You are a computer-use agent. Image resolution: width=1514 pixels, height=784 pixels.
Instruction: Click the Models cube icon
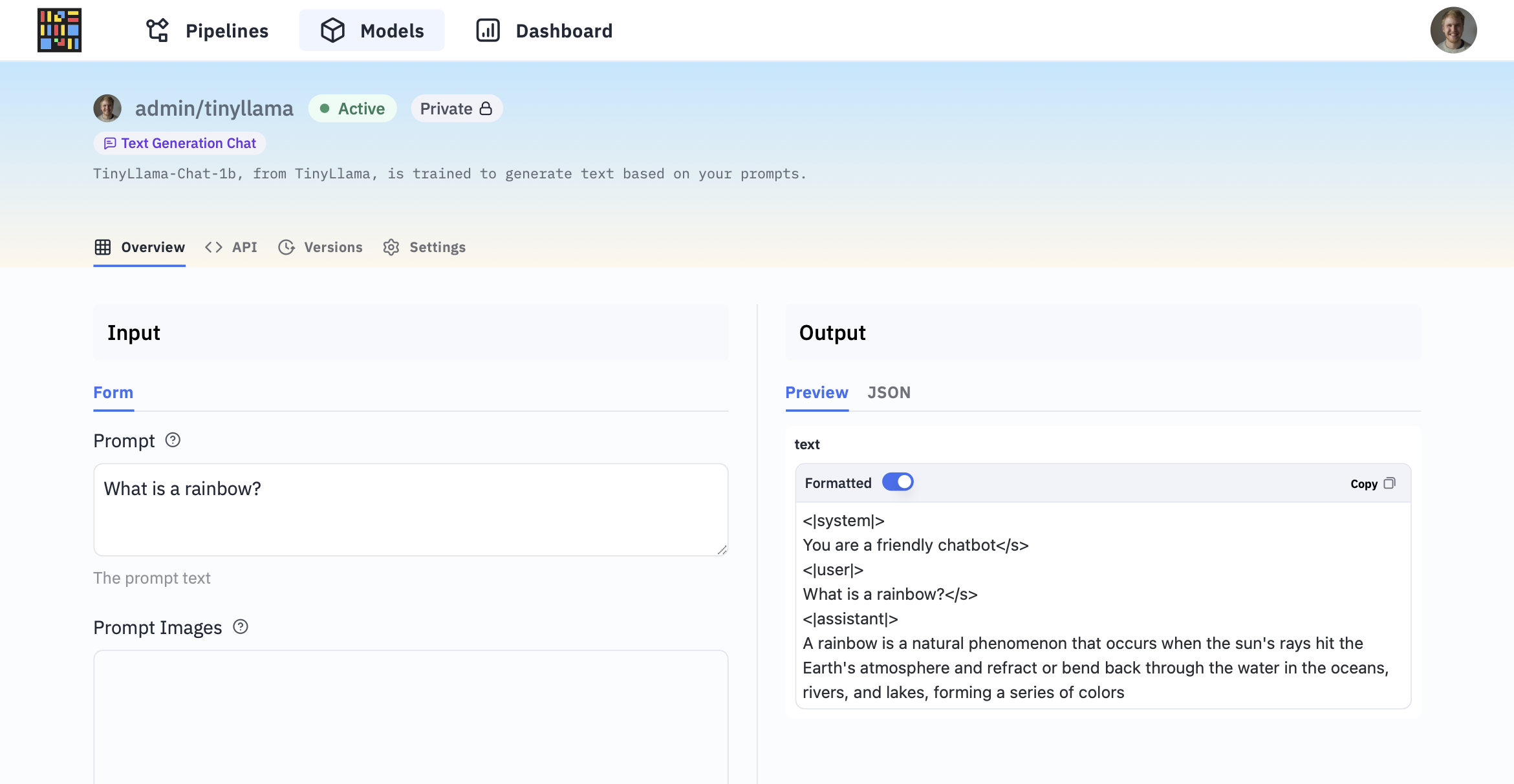pyautogui.click(x=332, y=30)
